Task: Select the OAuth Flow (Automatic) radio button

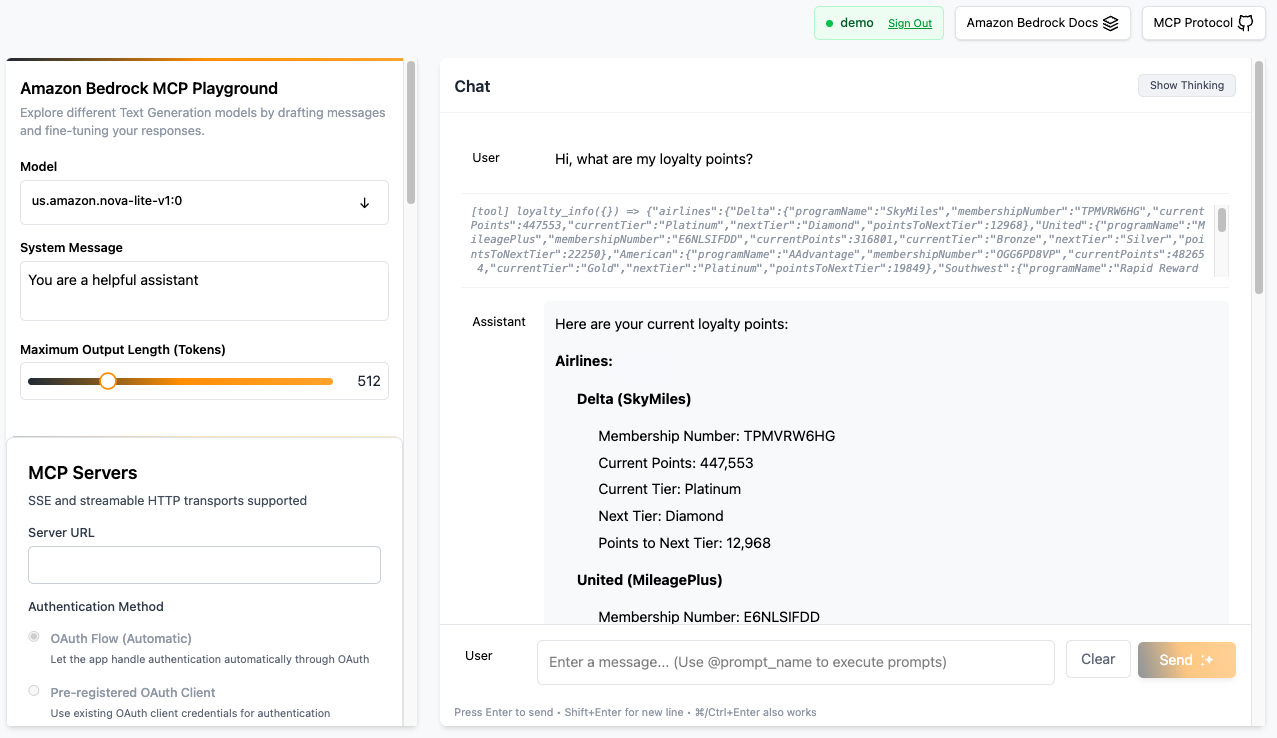Action: [x=34, y=636]
